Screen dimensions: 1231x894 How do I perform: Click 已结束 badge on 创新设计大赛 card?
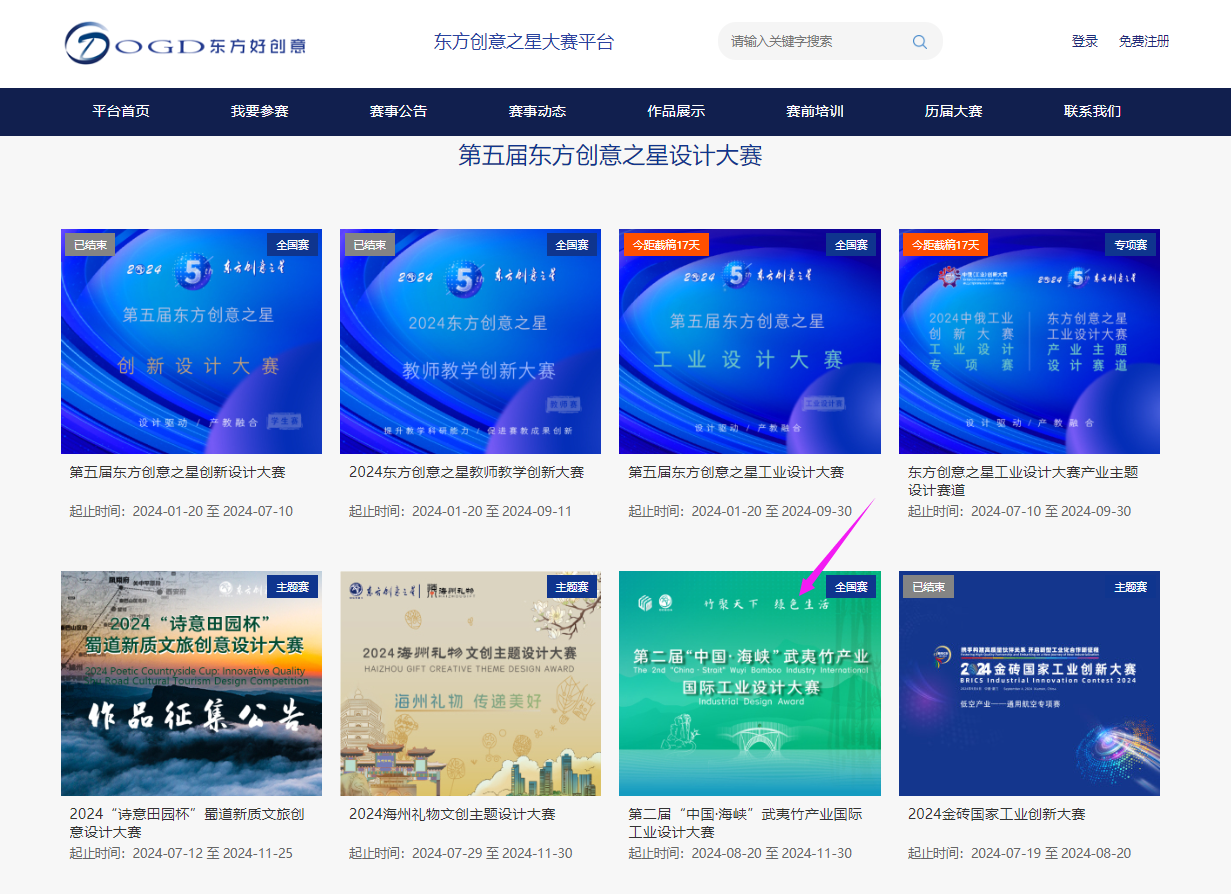click(90, 245)
